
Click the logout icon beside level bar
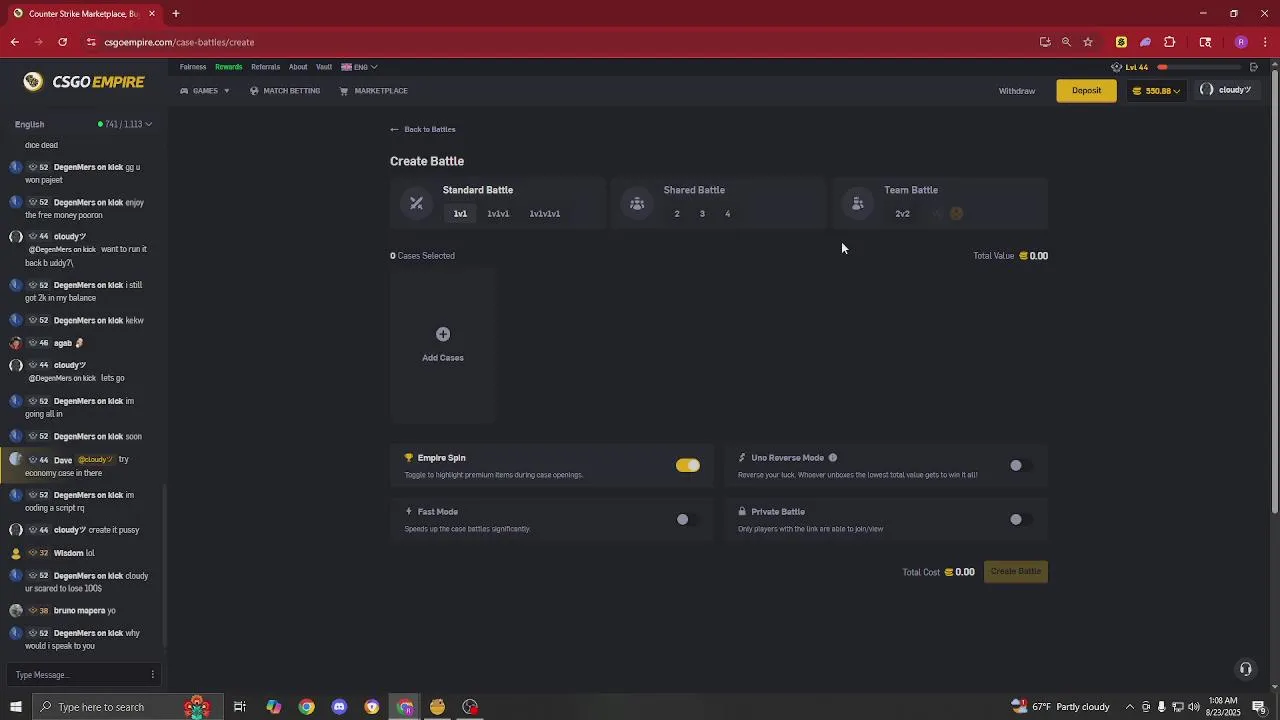tap(1254, 67)
